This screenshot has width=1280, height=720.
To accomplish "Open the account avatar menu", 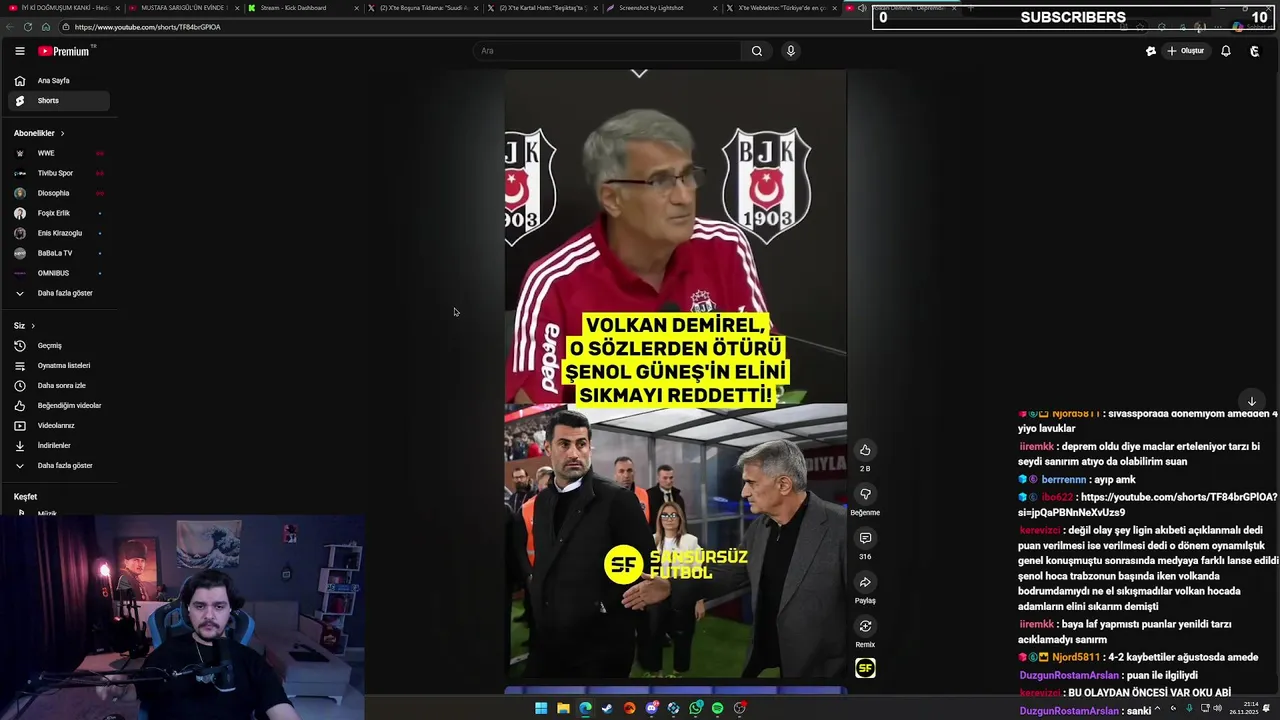I will point(1255,51).
